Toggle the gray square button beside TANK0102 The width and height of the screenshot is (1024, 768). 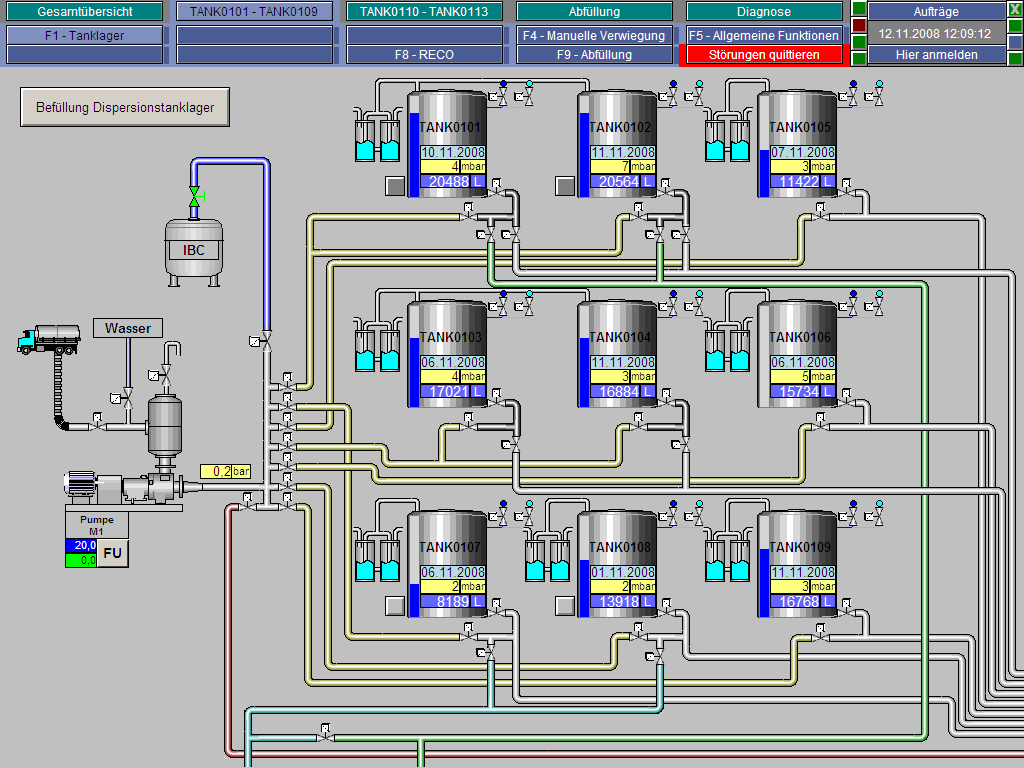point(565,186)
